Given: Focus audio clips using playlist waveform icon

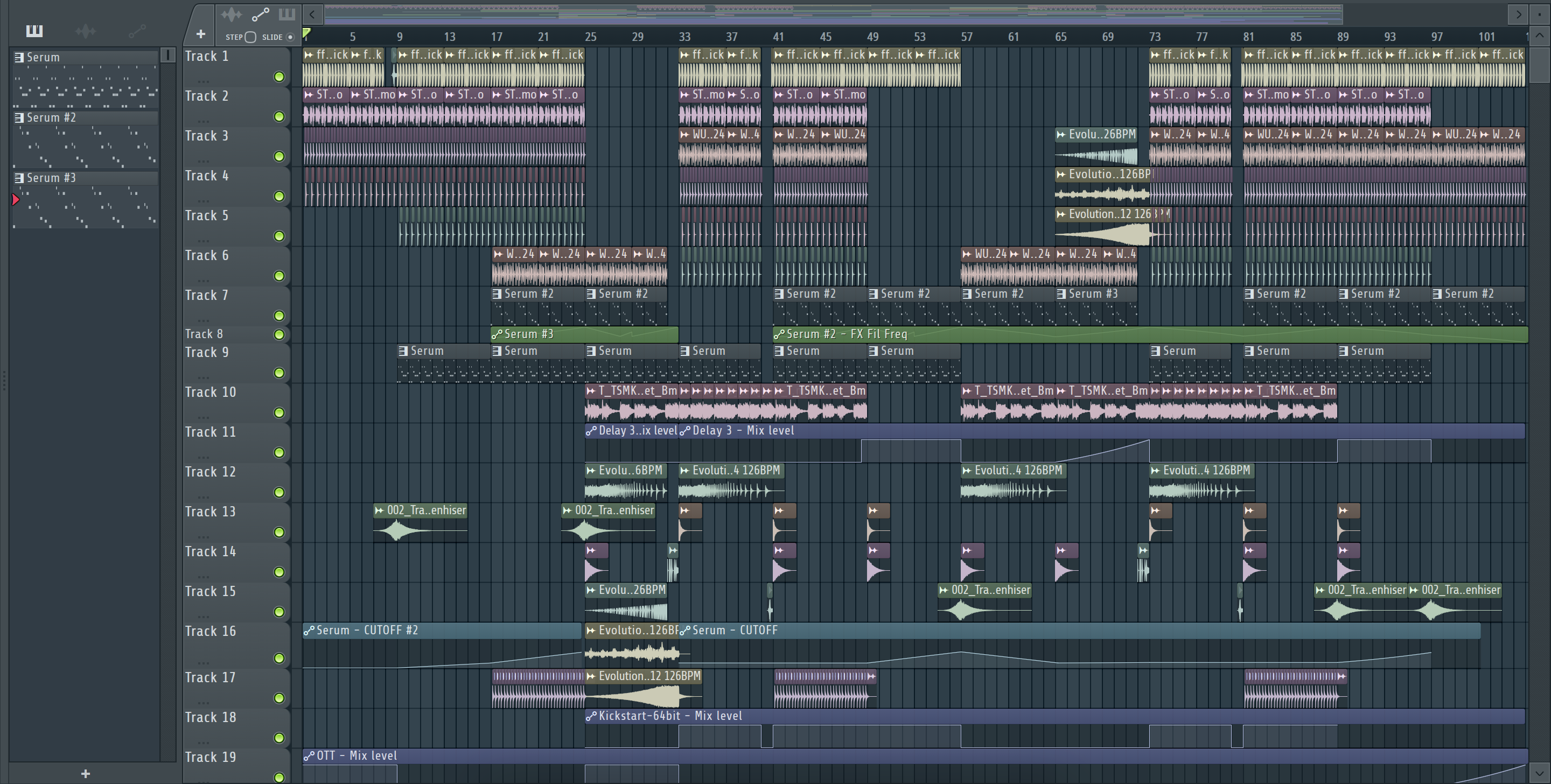Looking at the screenshot, I should coord(231,15).
